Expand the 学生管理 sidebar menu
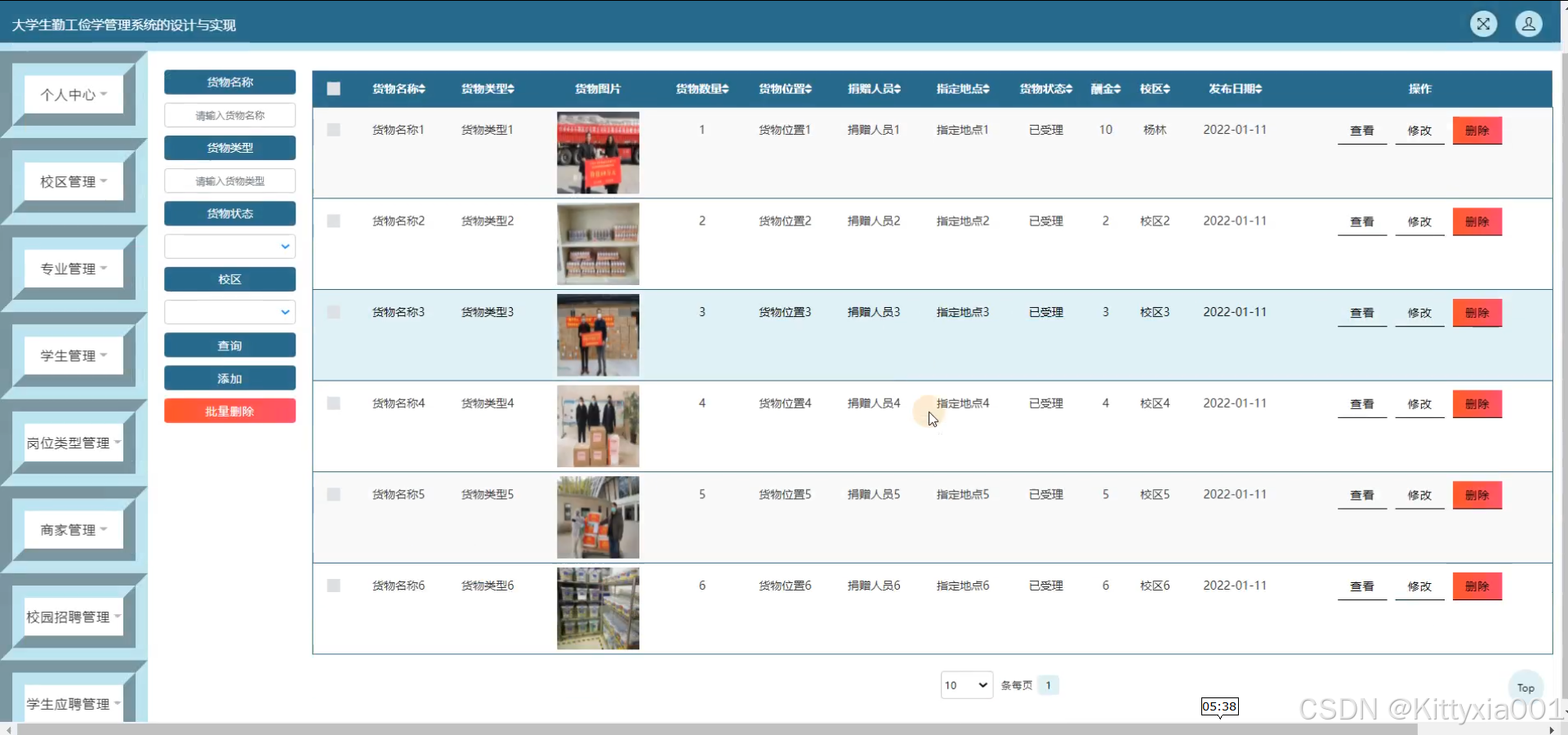1568x735 pixels. click(x=73, y=356)
